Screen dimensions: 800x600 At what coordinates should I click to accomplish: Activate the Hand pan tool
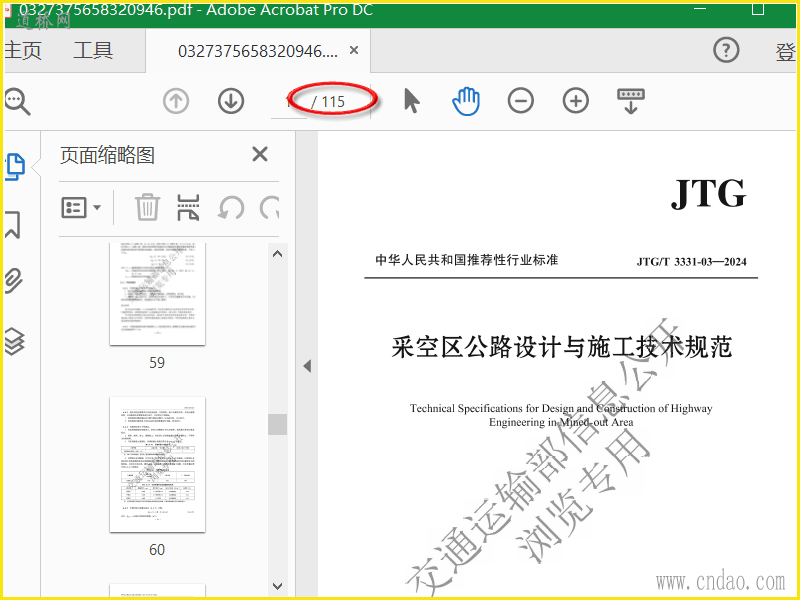[x=466, y=101]
